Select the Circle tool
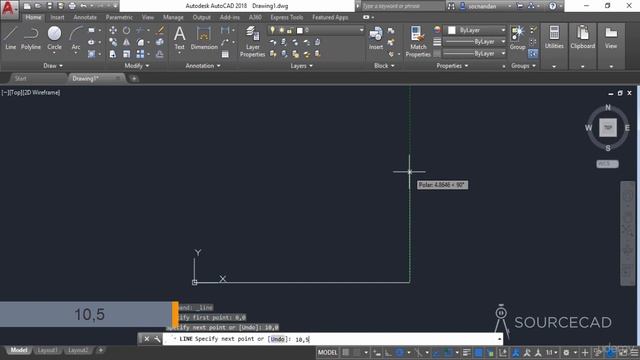Image resolution: width=640 pixels, height=360 pixels. pos(54,38)
